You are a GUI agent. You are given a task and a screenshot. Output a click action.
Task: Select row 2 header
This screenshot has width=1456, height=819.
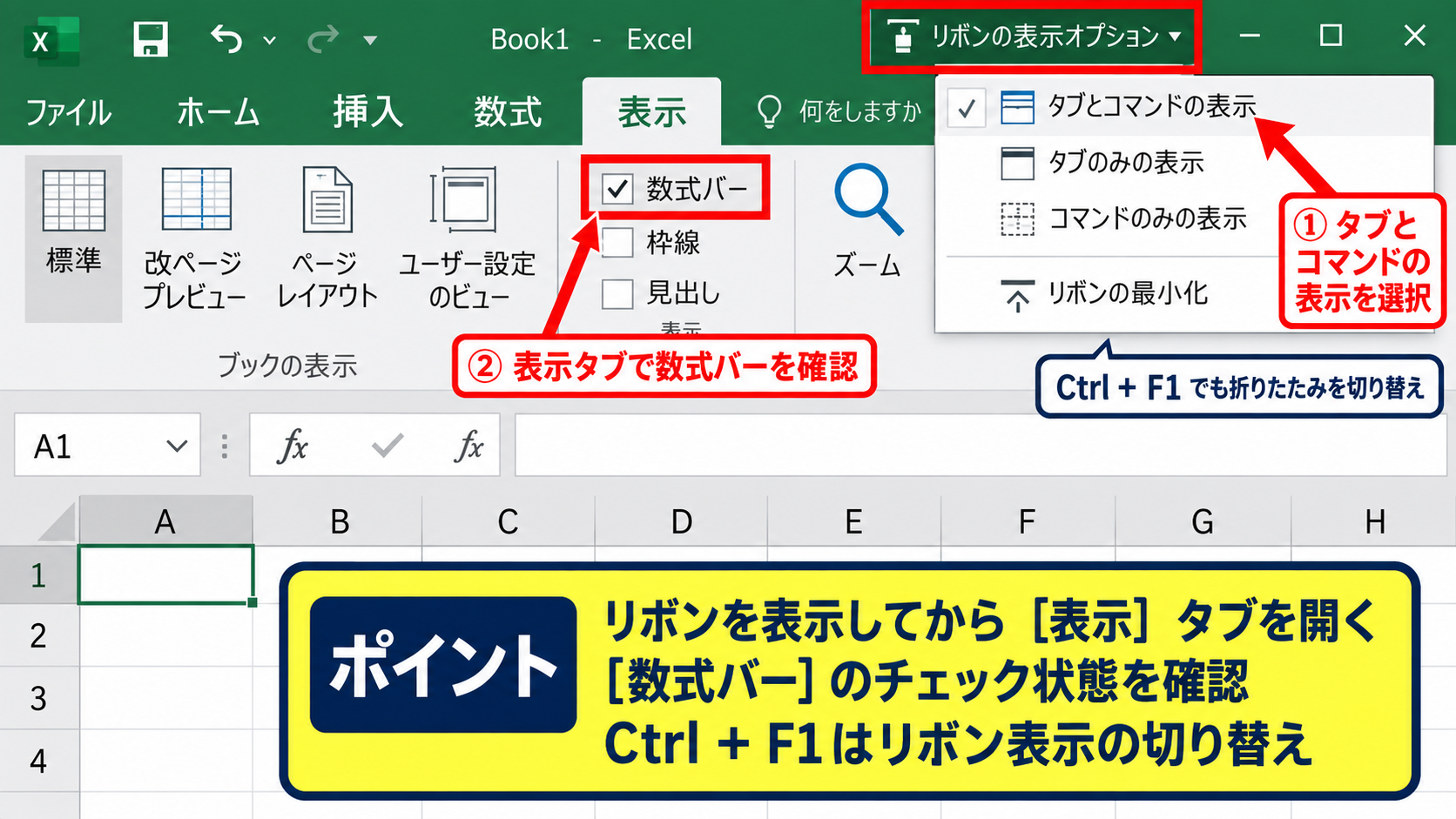pyautogui.click(x=38, y=636)
